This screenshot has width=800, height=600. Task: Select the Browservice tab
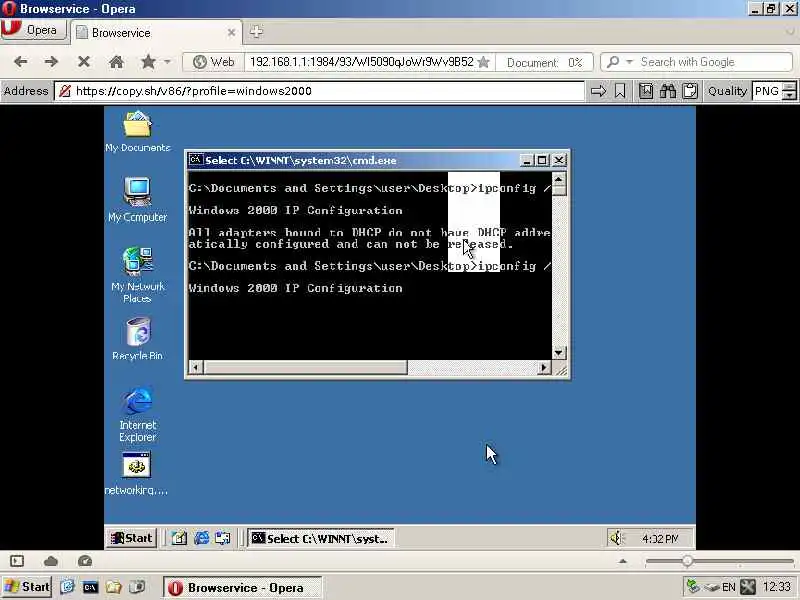[x=156, y=33]
